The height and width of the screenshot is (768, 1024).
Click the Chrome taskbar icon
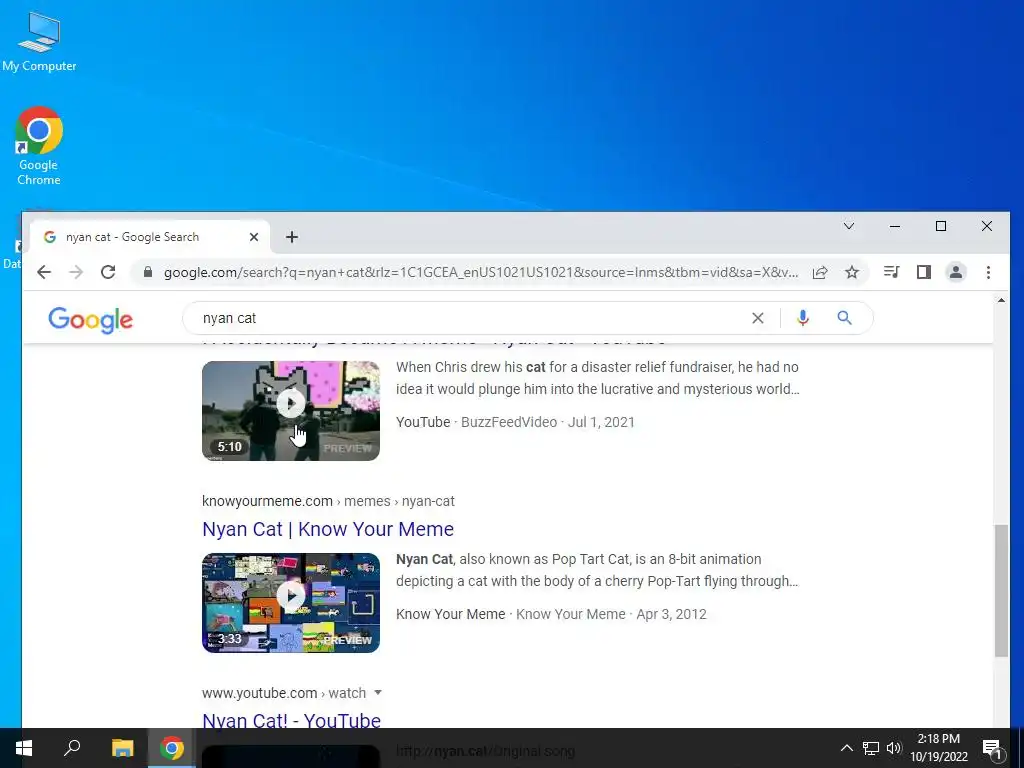tap(172, 748)
